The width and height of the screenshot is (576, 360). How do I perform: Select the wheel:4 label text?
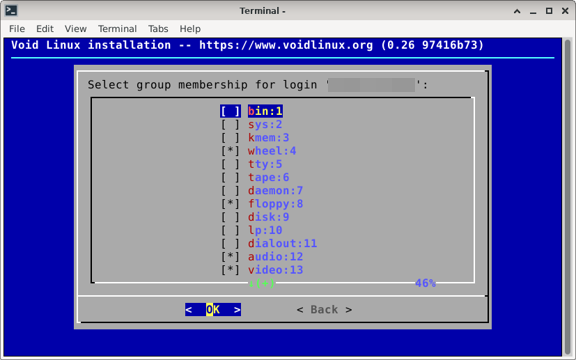click(x=272, y=151)
